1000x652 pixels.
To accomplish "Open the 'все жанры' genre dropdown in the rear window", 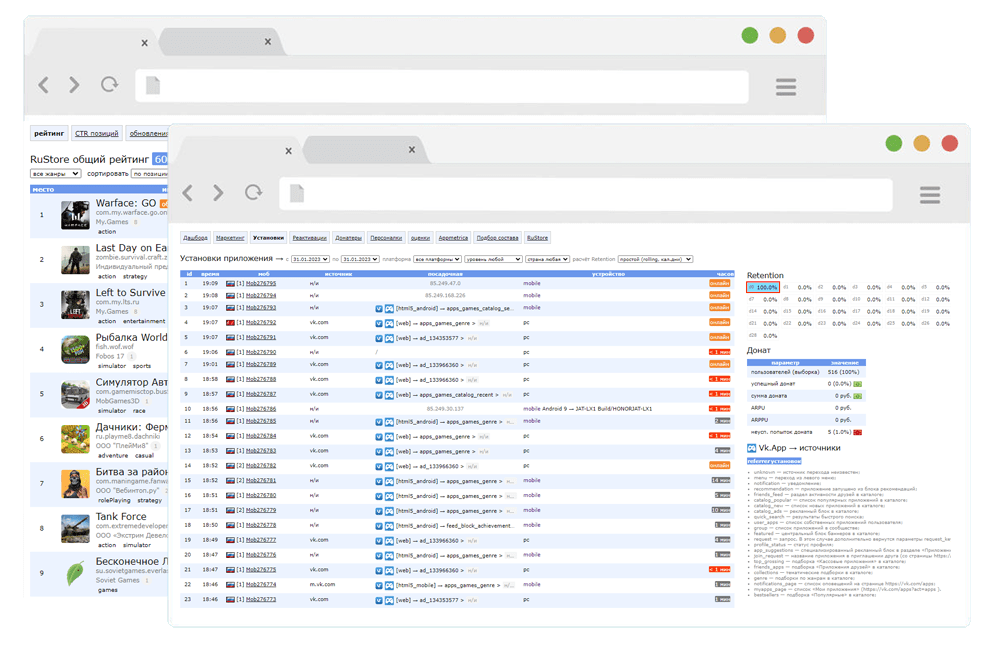I will [x=55, y=174].
